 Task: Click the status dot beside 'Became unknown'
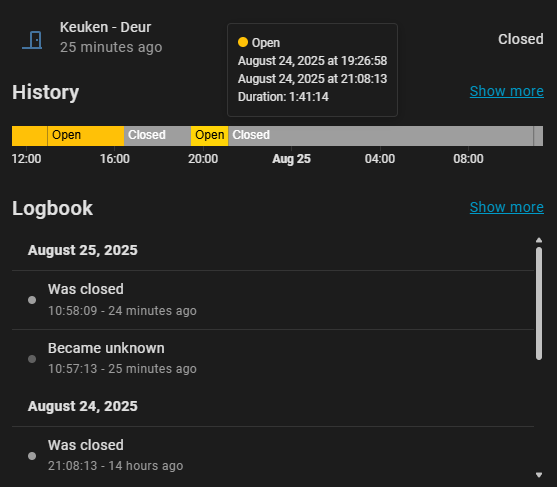point(32,359)
